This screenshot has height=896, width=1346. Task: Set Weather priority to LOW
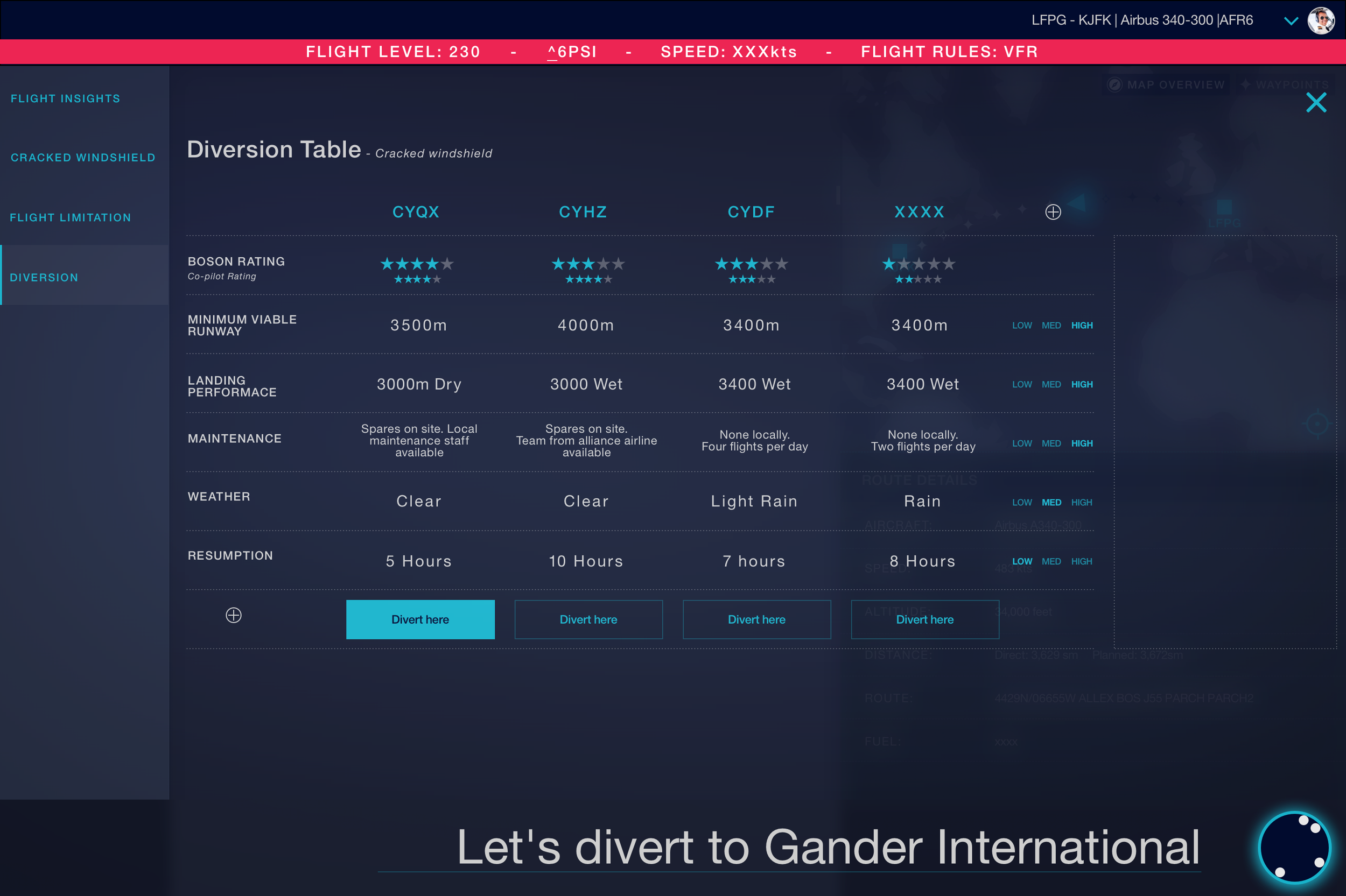[x=1021, y=502]
